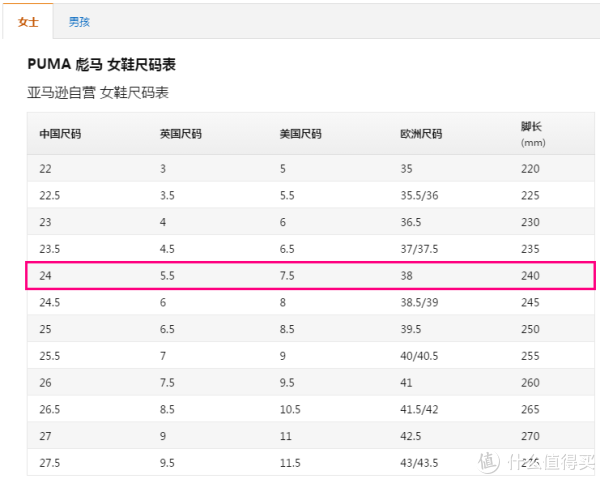Click US size 5 in row 22
Screen dimensions: 600x479
pos(283,169)
